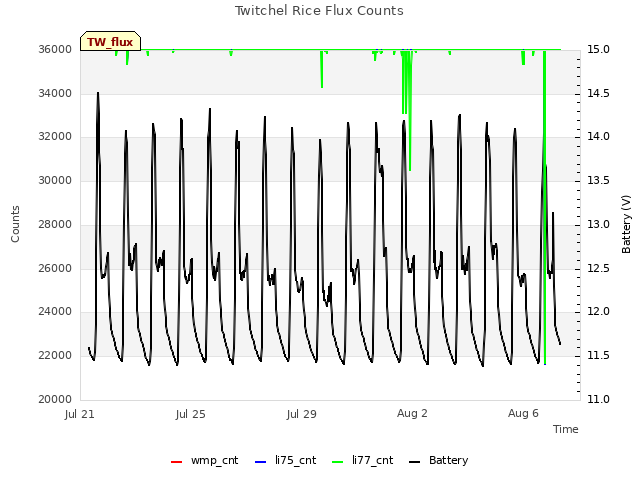Click the 11.5 Battery axis tick label
This screenshot has width=640, height=480.
coord(598,356)
